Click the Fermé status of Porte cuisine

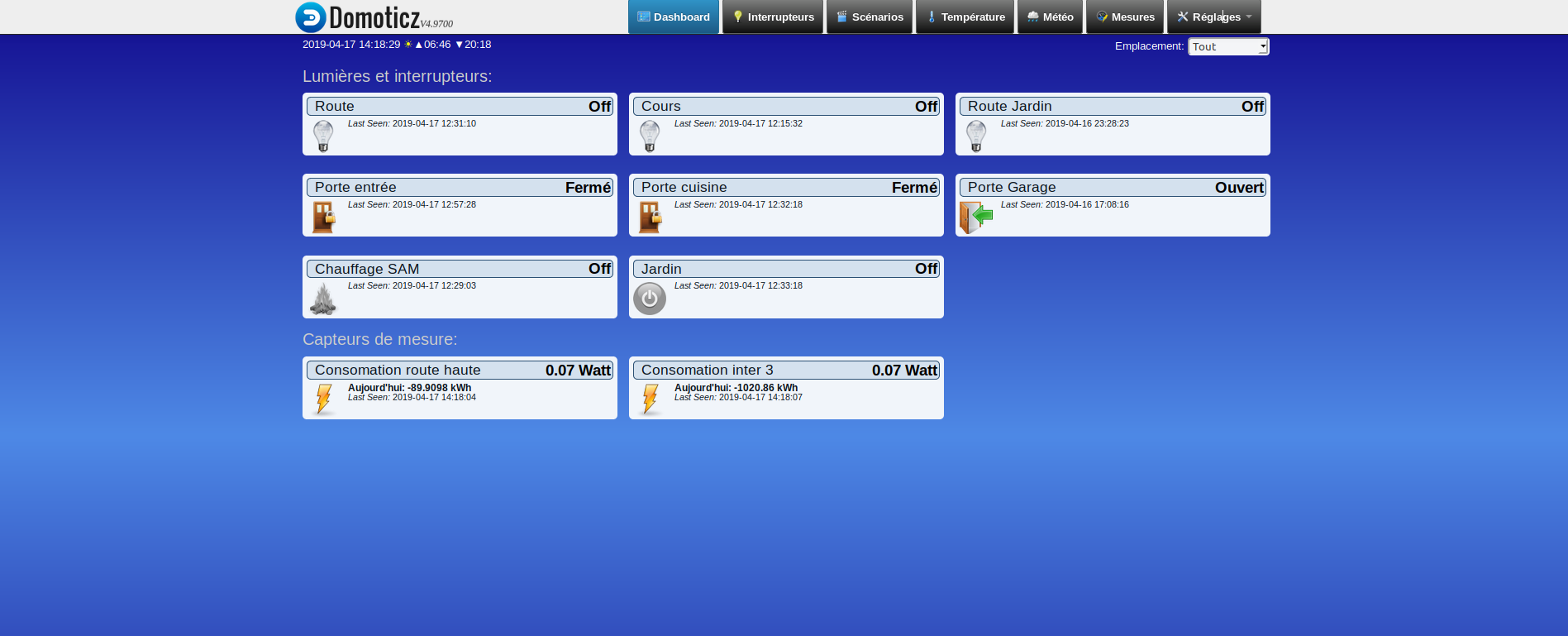click(915, 188)
